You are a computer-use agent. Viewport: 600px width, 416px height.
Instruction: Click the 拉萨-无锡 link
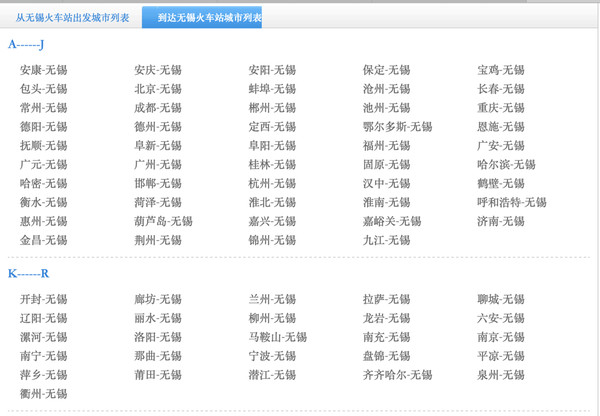pos(386,299)
